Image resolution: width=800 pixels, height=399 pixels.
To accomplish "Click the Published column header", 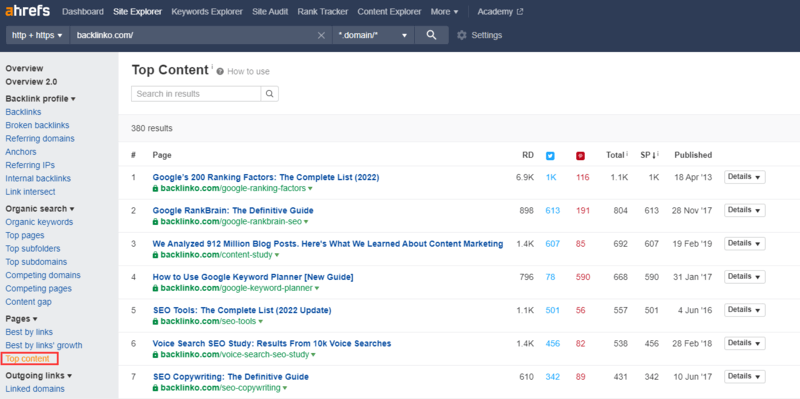I will (x=693, y=155).
